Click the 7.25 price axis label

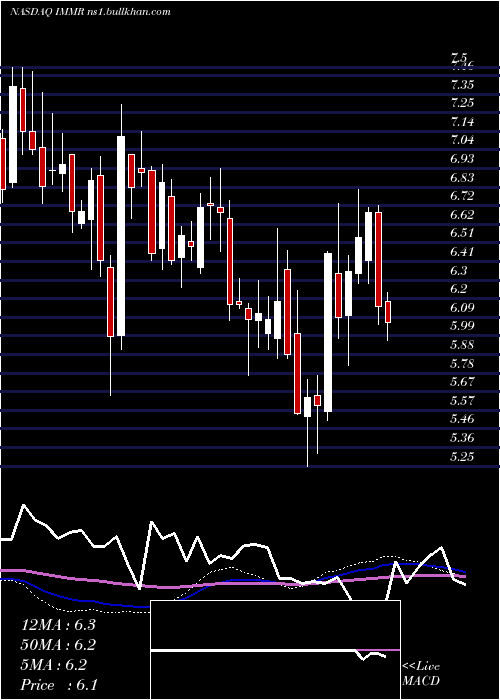pyautogui.click(x=462, y=103)
